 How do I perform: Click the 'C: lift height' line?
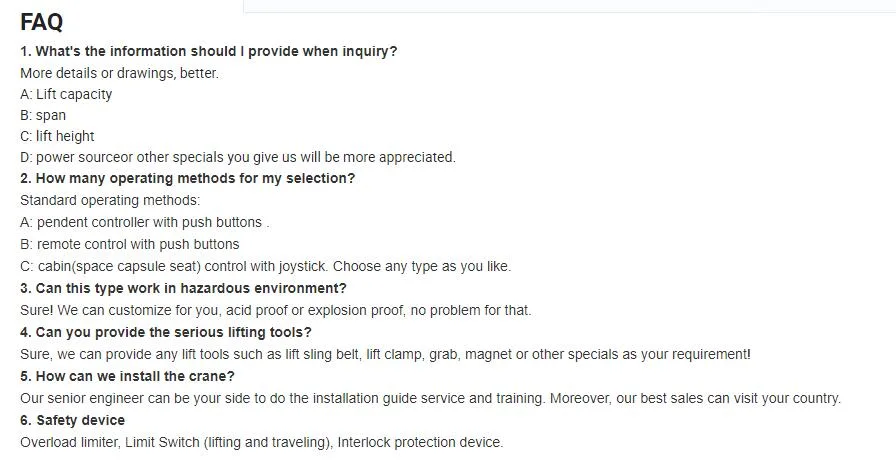(57, 136)
